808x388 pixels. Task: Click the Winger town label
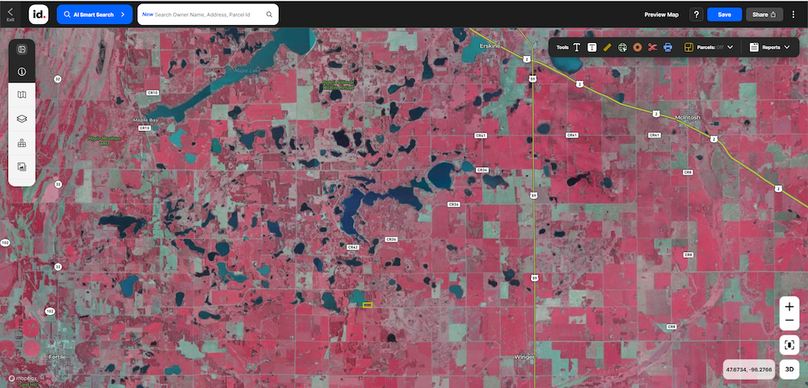click(525, 357)
